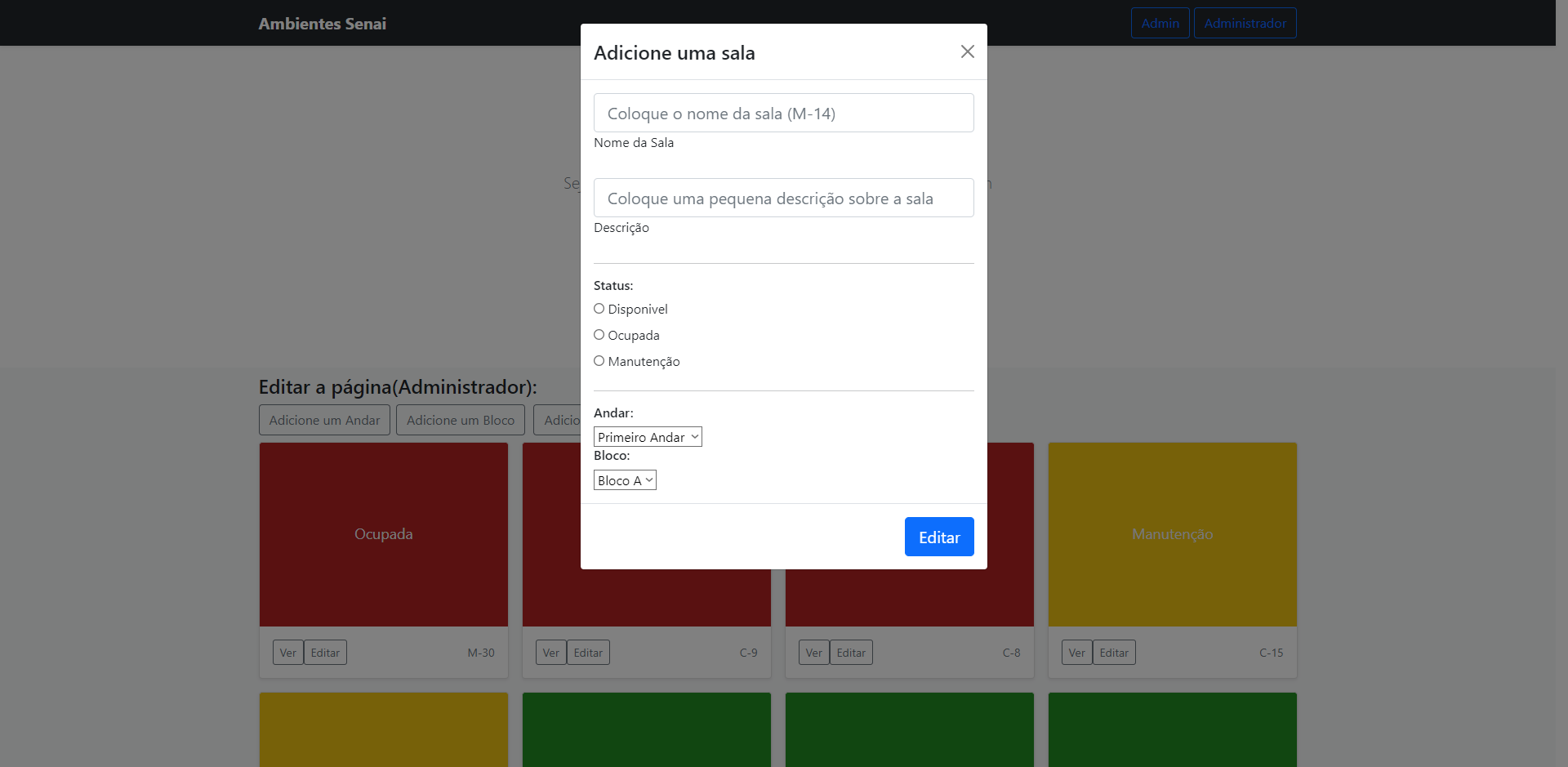Click the yellow Manutenção room tile
The height and width of the screenshot is (767, 1568).
(x=1172, y=534)
